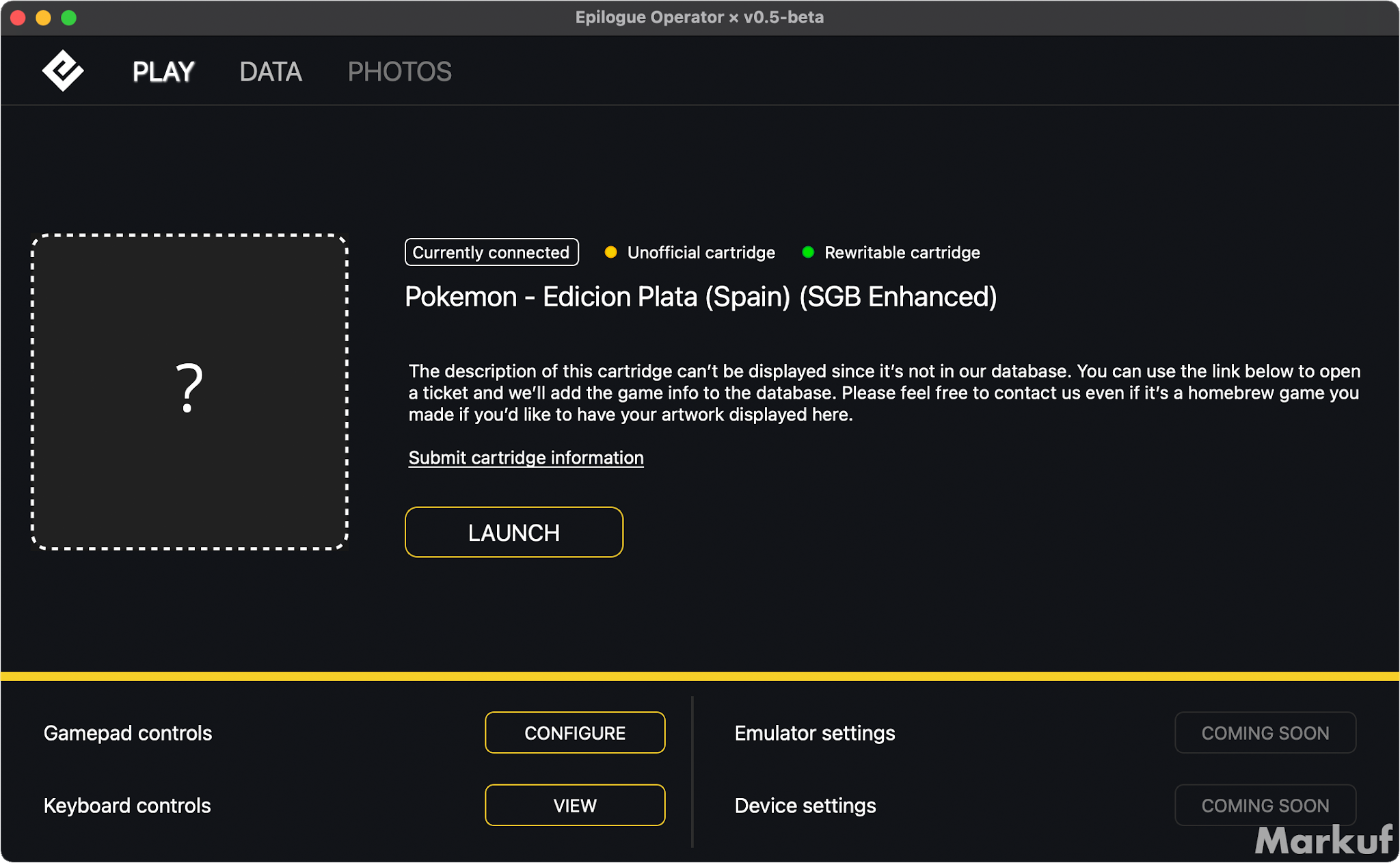Click Emulator settings COMING SOON button

(1265, 733)
